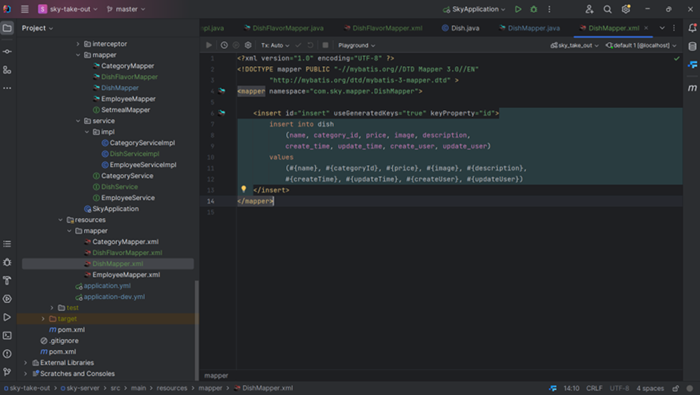Screen dimensions: 700x395
Task: Open the master branch dropdown
Action: click(x=126, y=9)
